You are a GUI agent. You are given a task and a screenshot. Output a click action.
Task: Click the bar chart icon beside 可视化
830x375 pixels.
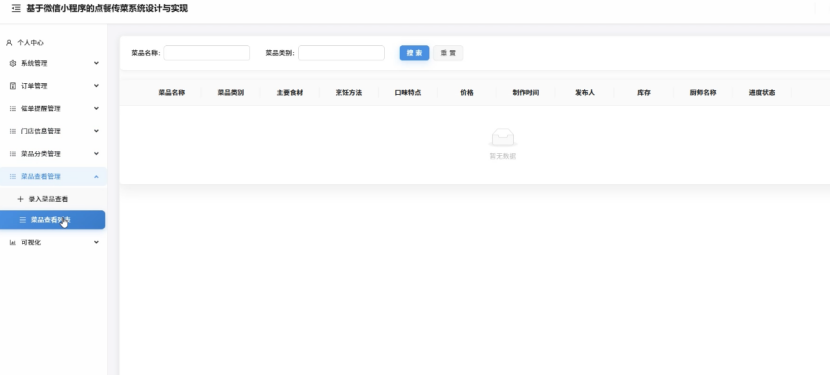13,242
